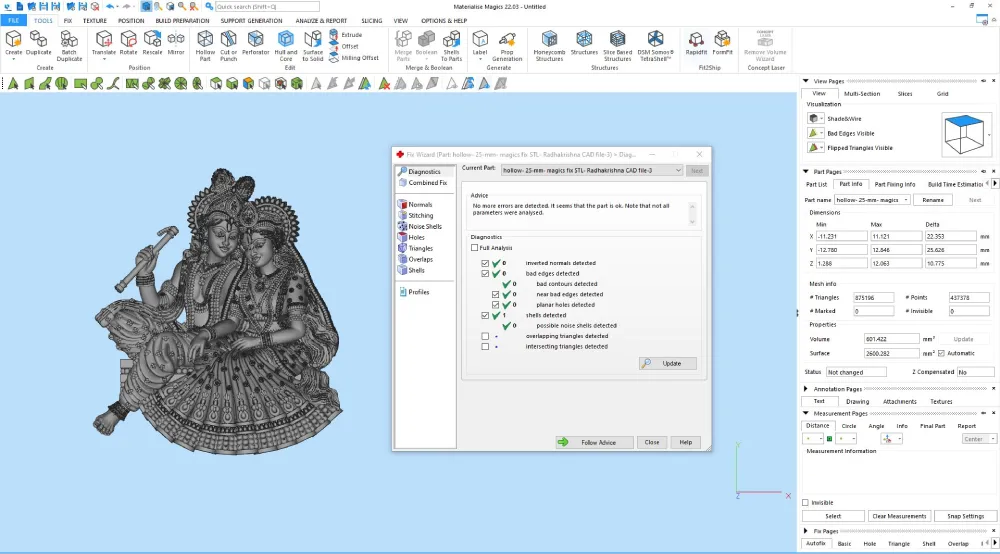Open Part name dropdown in Part Info
Screen dimensions: 1000x554
[906, 200]
